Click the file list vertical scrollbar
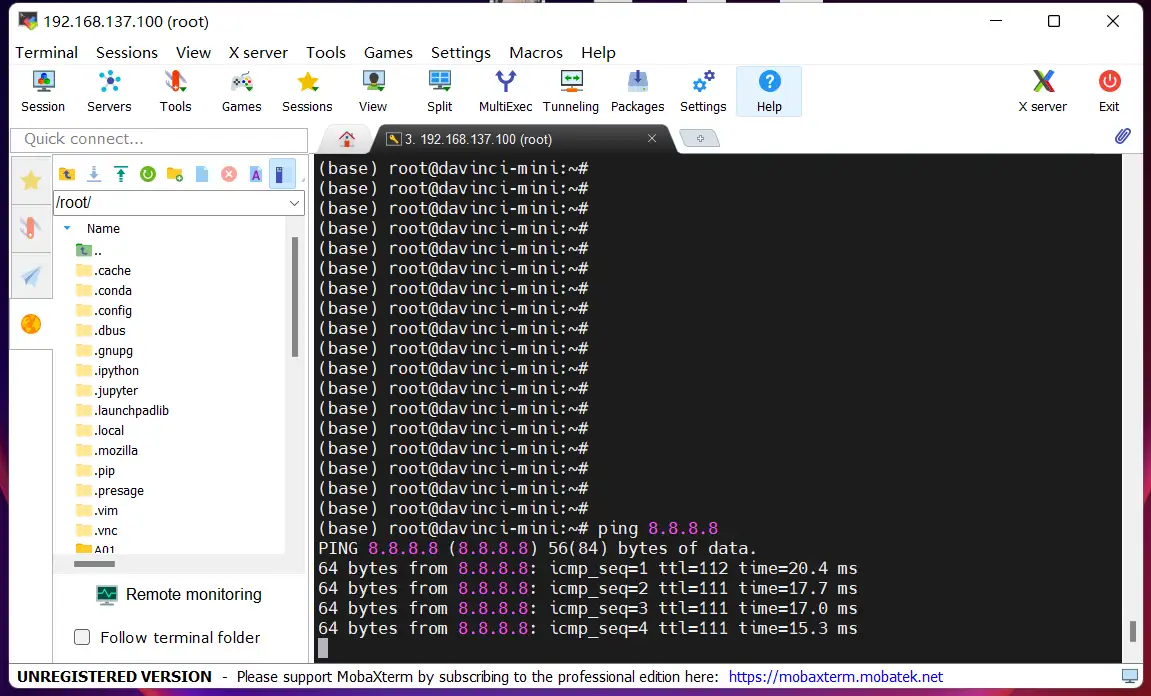The height and width of the screenshot is (696, 1151). 295,297
